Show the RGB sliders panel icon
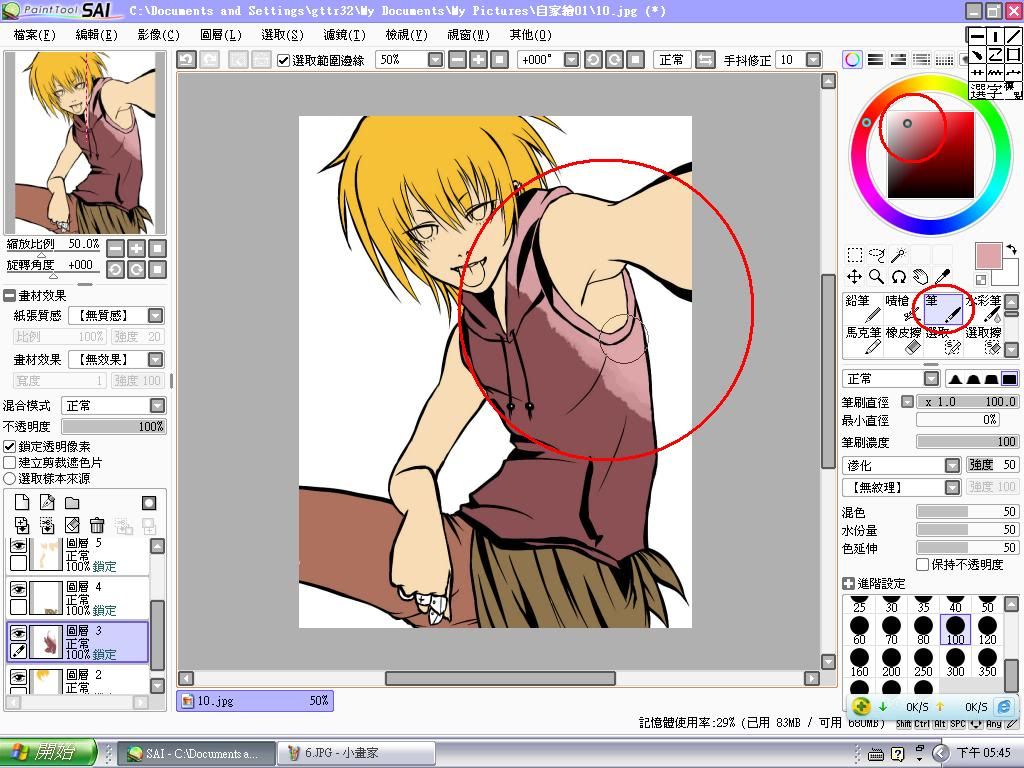 875,60
